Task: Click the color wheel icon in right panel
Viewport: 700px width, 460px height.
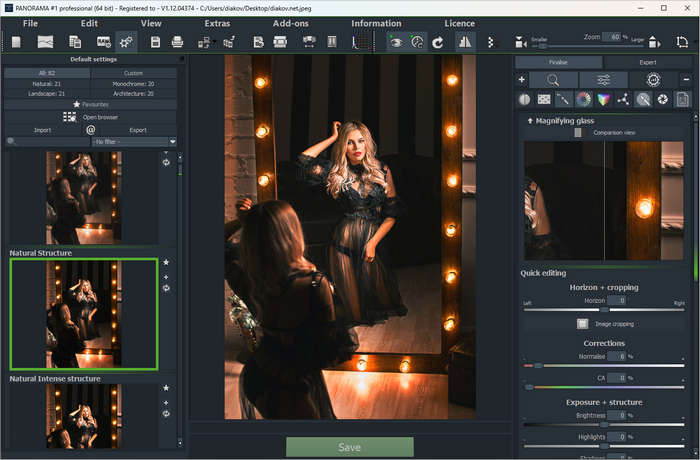Action: 582,99
